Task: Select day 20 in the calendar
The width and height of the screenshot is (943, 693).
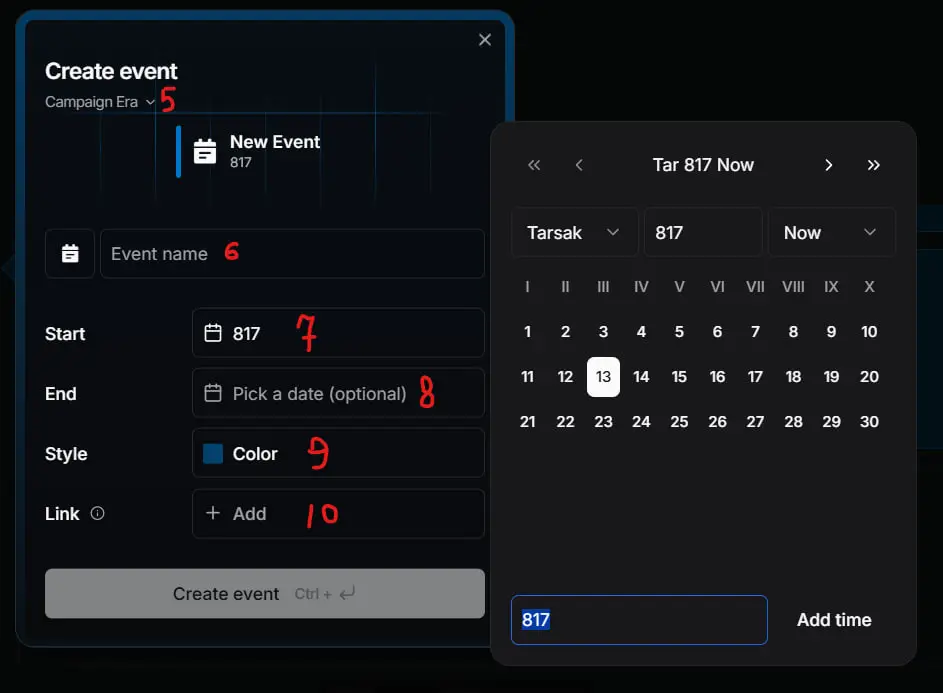Action: coord(869,377)
